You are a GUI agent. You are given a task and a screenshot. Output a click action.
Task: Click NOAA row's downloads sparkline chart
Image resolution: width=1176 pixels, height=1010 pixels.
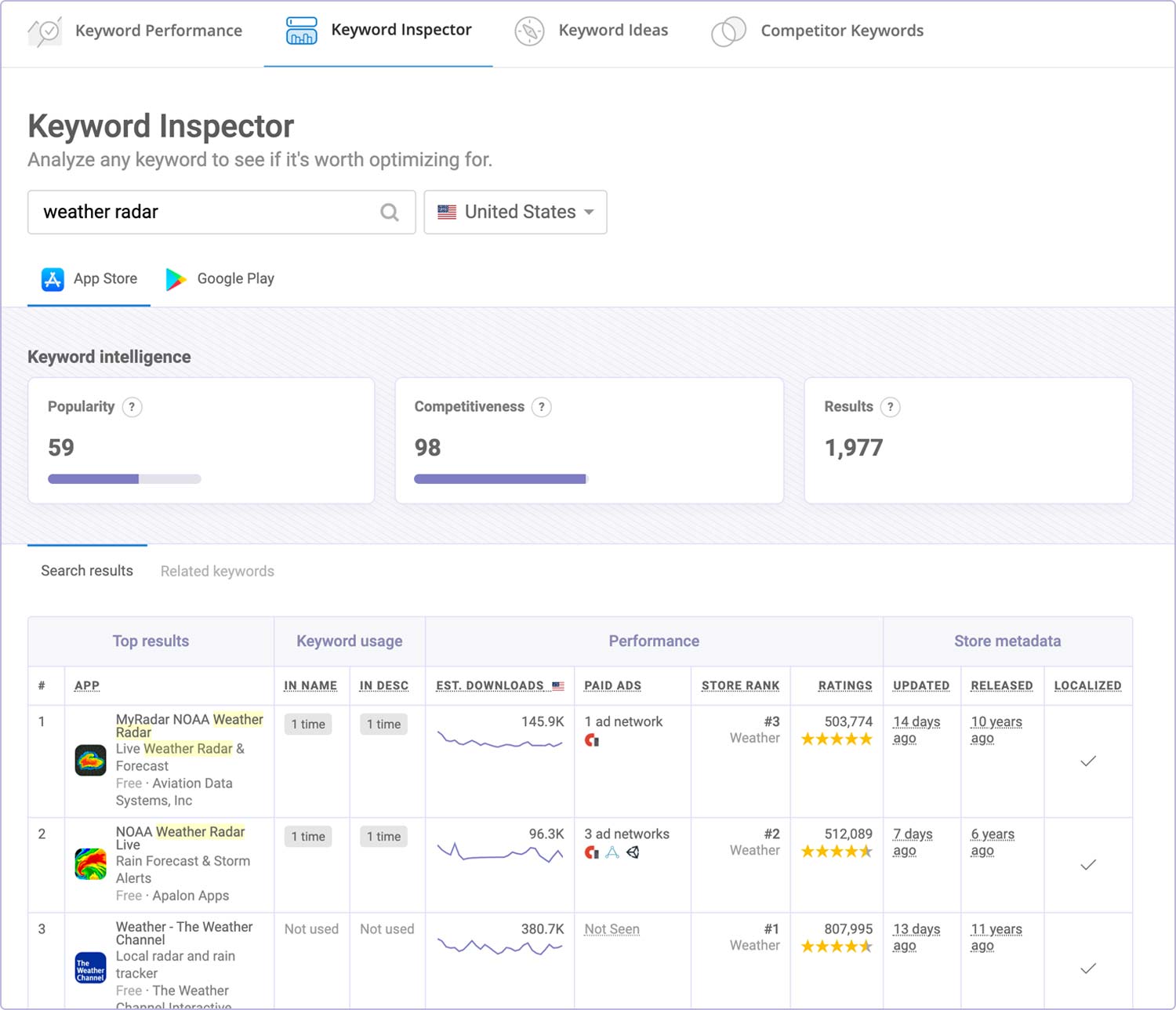[500, 852]
